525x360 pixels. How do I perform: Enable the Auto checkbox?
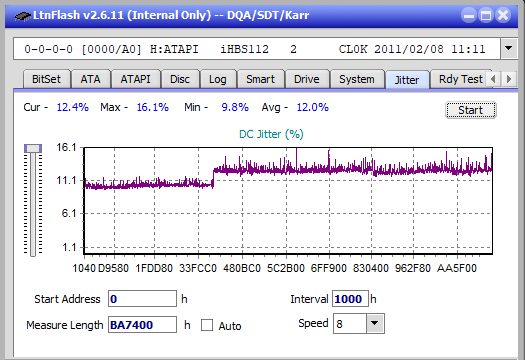[207, 325]
